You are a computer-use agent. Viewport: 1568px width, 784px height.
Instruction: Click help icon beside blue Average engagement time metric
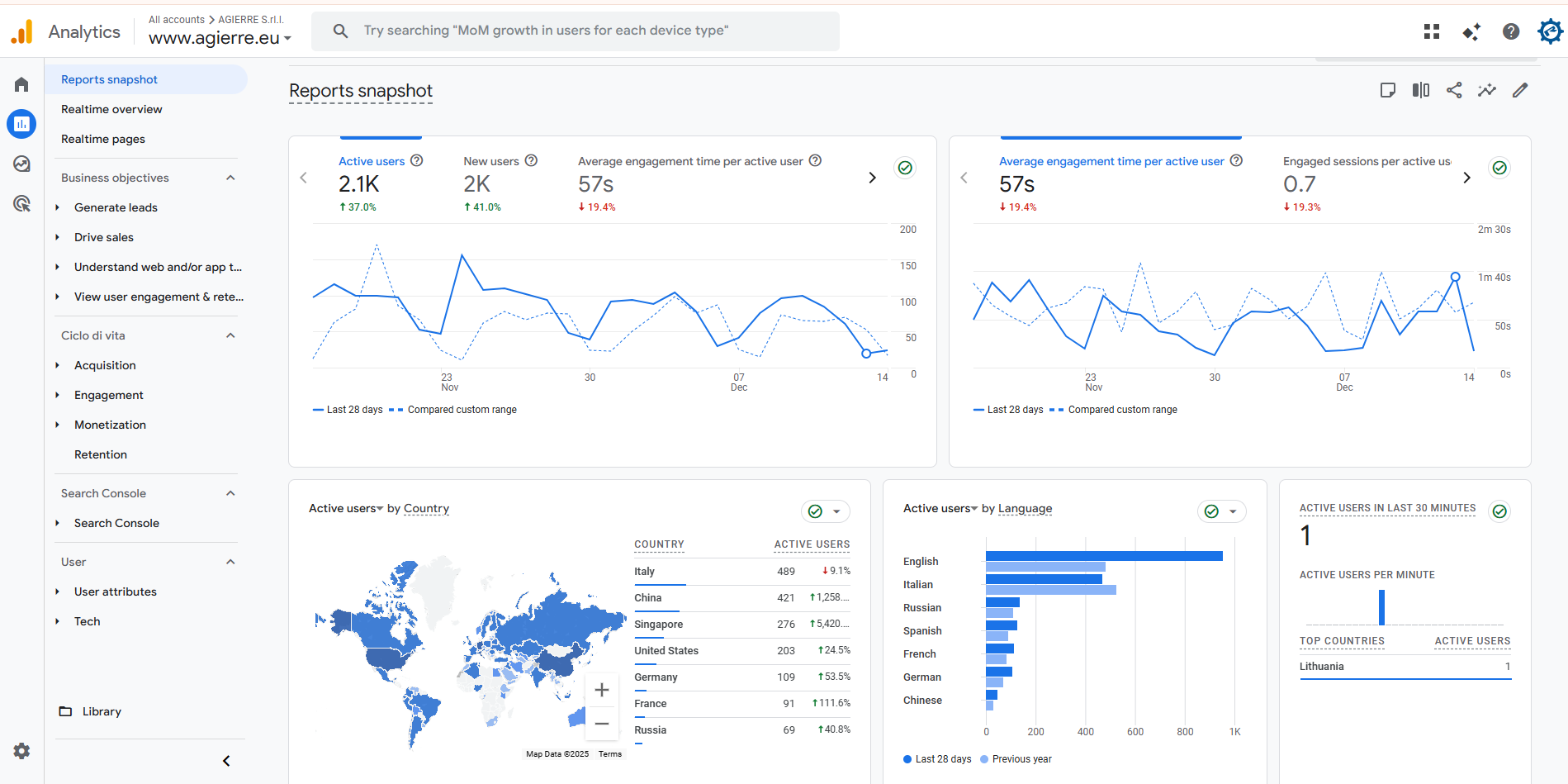(x=1236, y=160)
